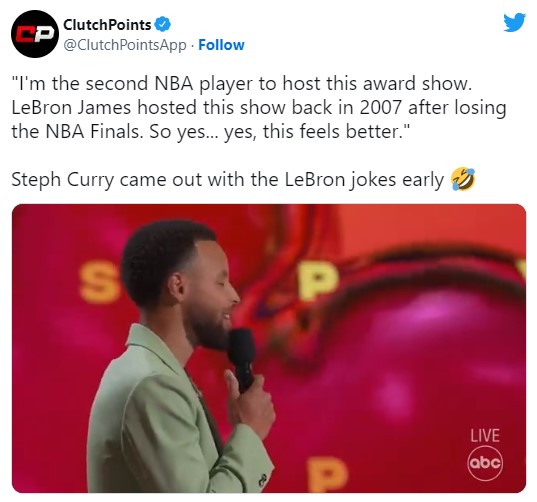Image resolution: width=537 pixels, height=502 pixels.
Task: Click the "2007" text in the tweet
Action: coord(380,107)
